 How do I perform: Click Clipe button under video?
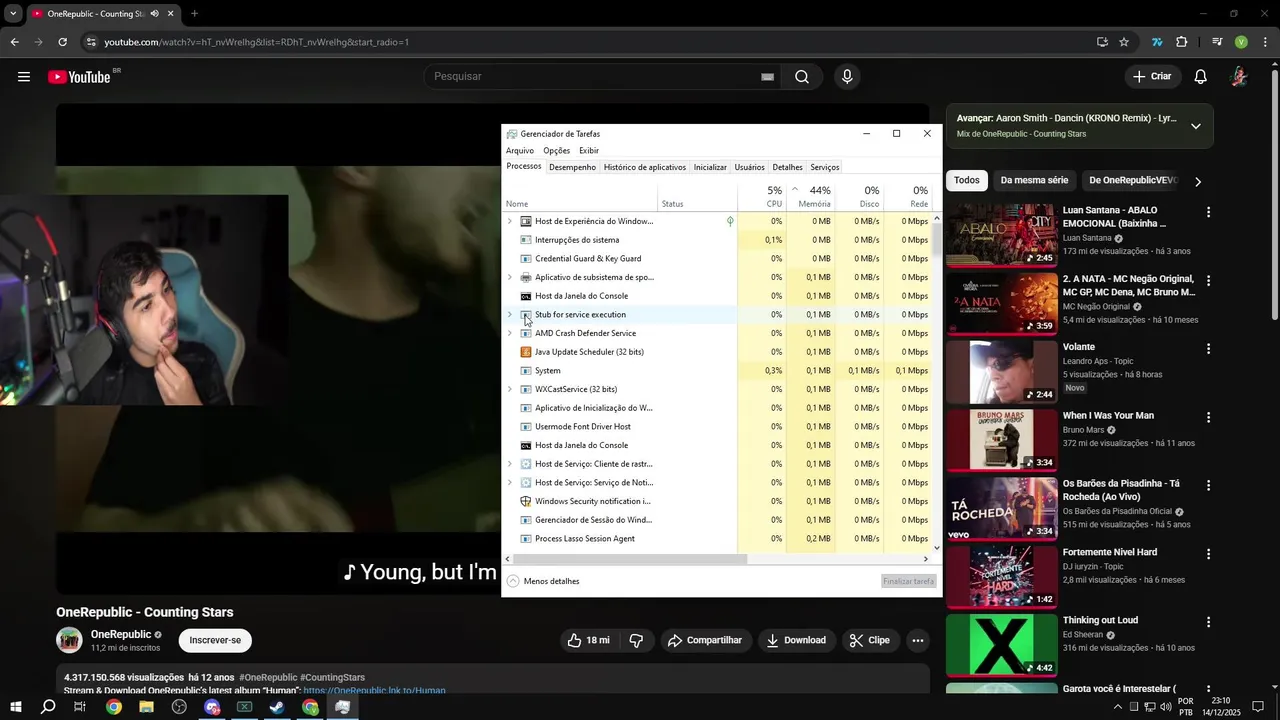click(869, 640)
